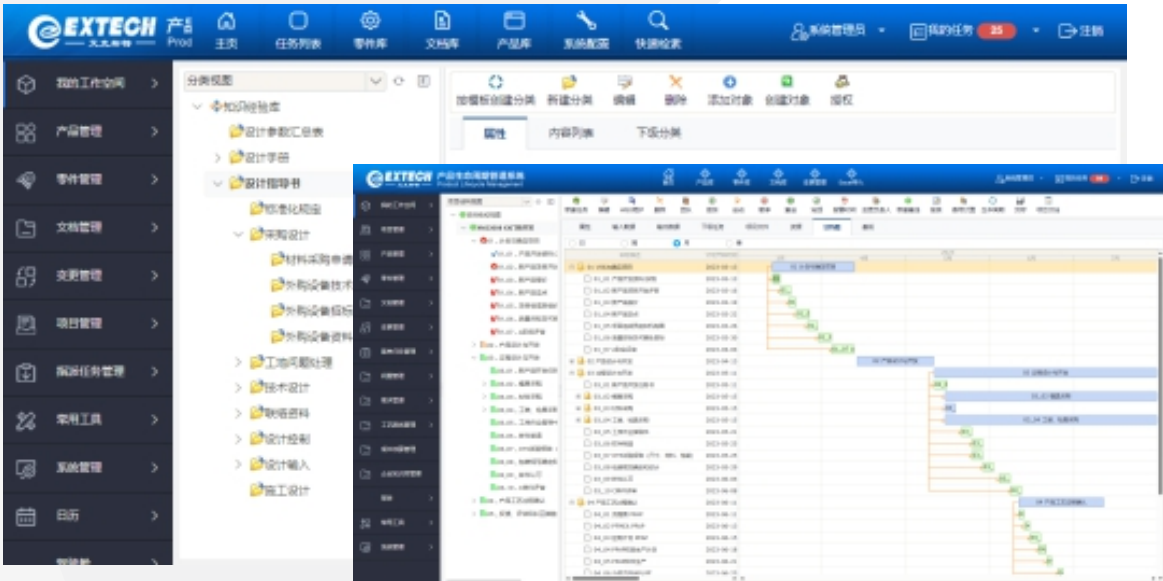Expand 项目管理 sidebar chevron
This screenshot has height=581, width=1163.
pyautogui.click(x=154, y=324)
